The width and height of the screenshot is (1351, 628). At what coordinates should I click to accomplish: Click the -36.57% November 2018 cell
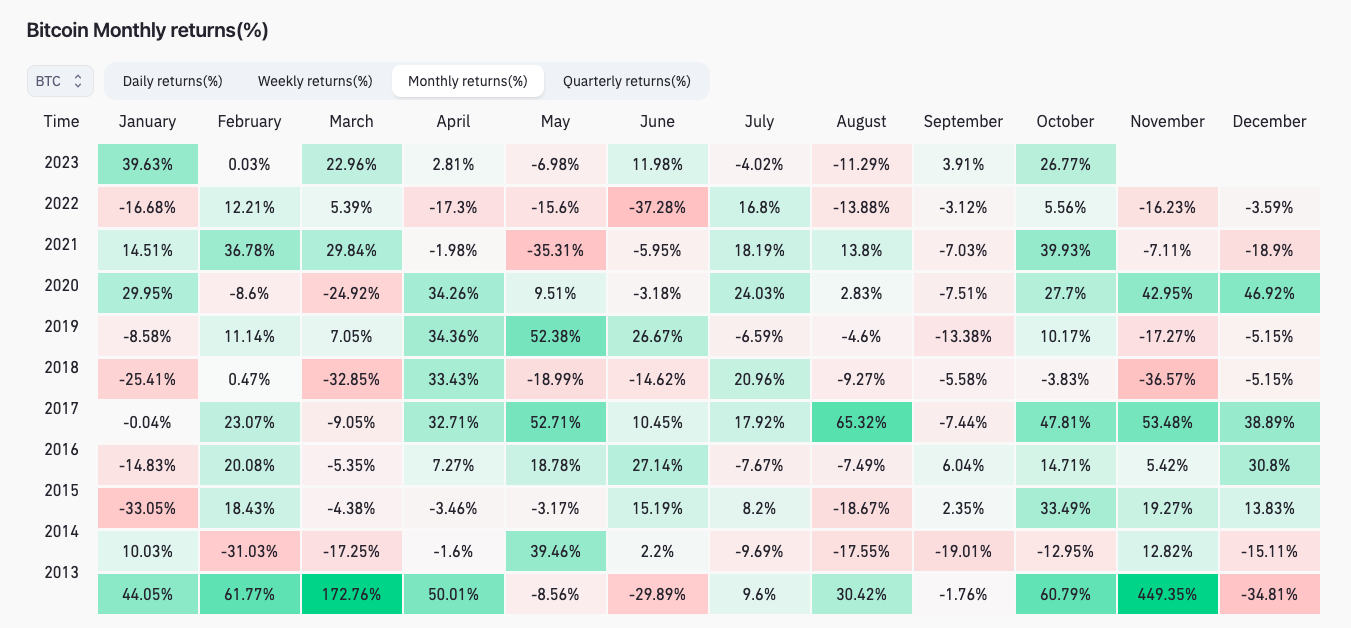[1167, 379]
